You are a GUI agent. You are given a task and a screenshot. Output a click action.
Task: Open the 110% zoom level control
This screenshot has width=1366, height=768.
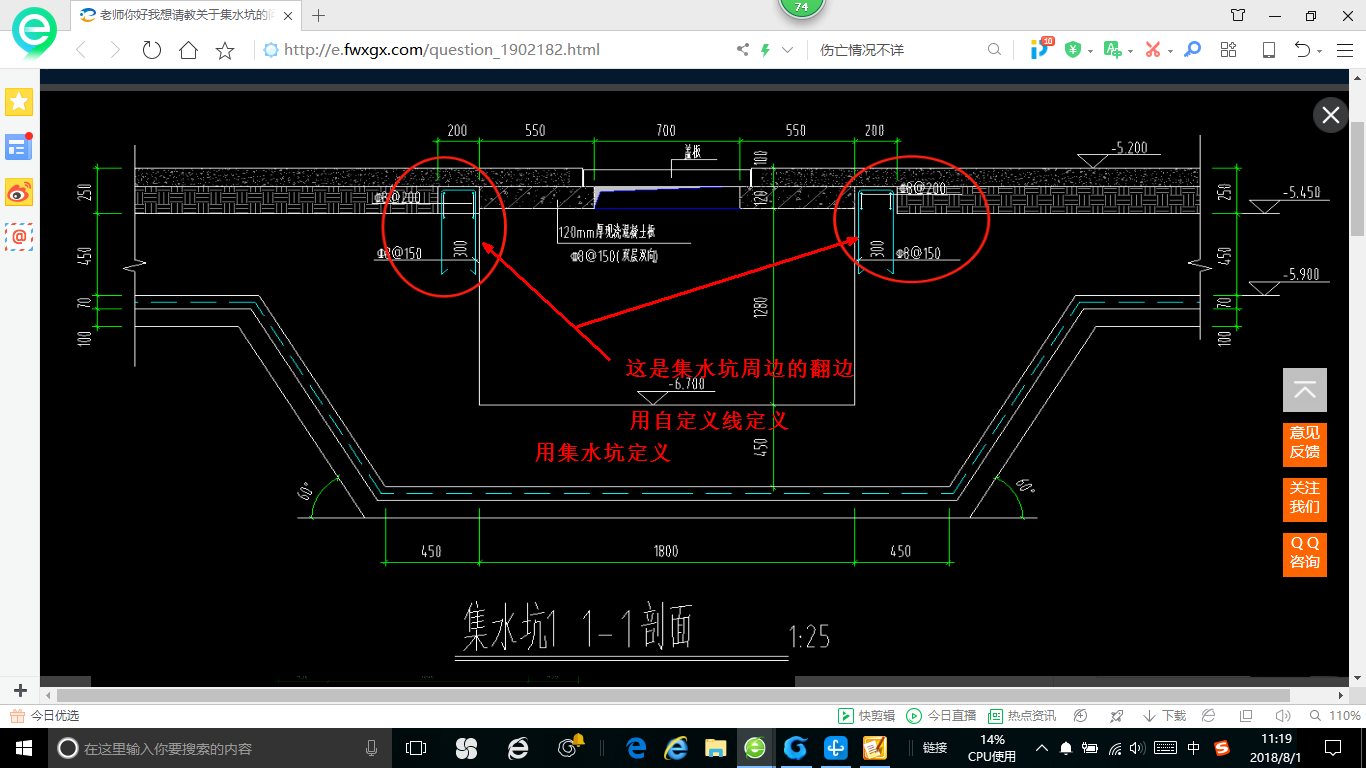[1334, 716]
